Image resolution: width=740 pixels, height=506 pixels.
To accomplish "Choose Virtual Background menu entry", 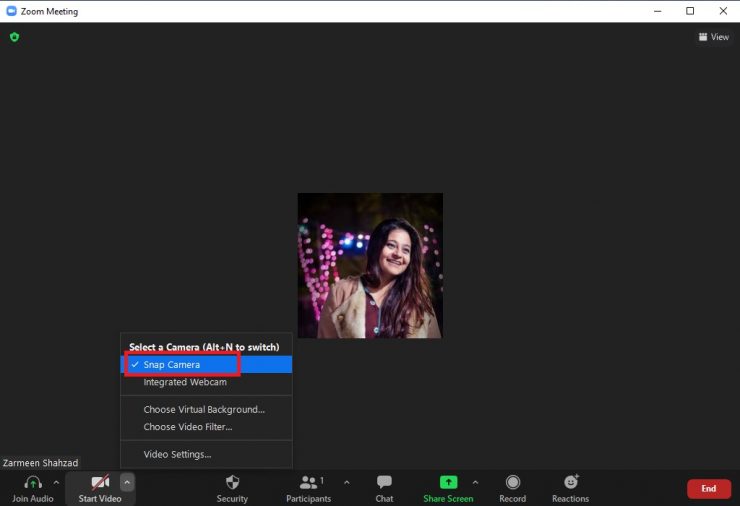I will click(x=206, y=409).
